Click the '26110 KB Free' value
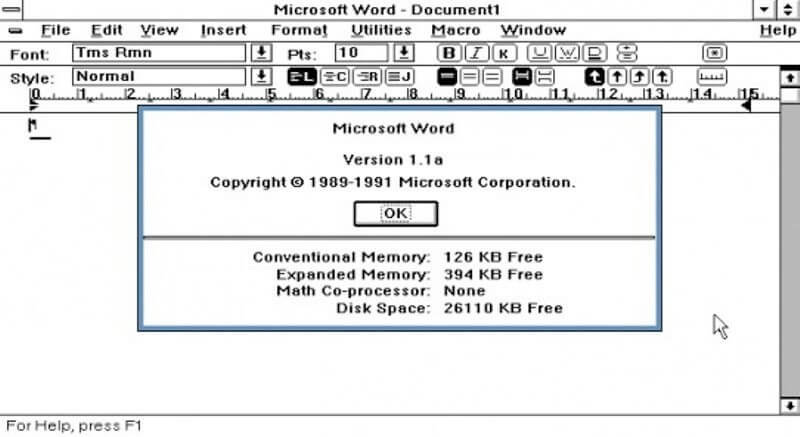This screenshot has height=437, width=800. click(503, 308)
